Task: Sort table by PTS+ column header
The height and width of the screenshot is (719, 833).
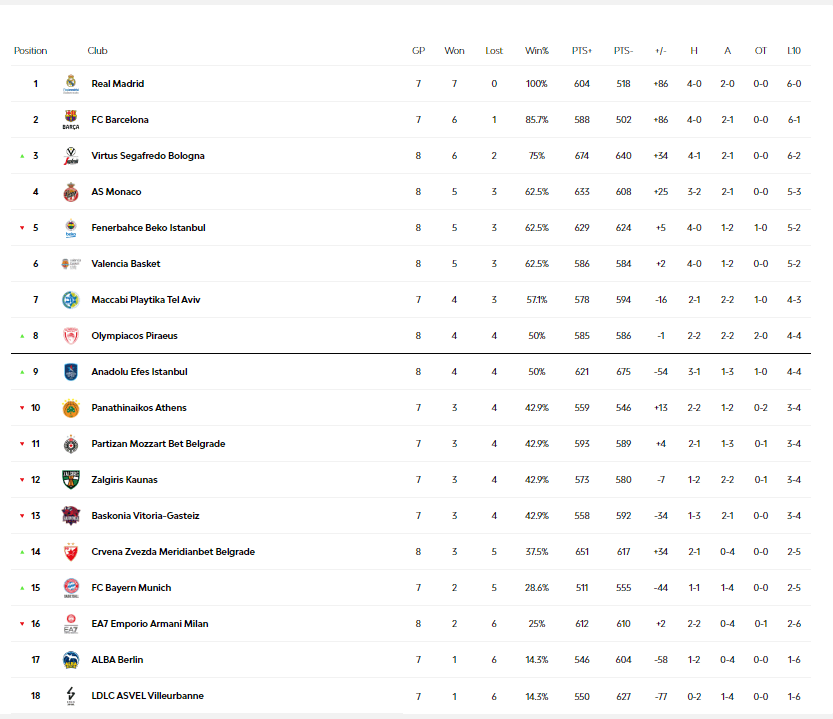Action: (582, 51)
